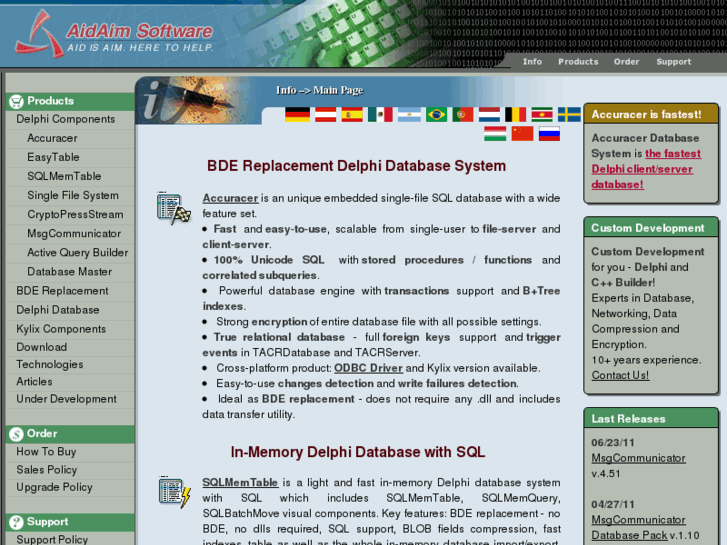Open the Products top menu
Screen dimensions: 727x545
pos(578,62)
